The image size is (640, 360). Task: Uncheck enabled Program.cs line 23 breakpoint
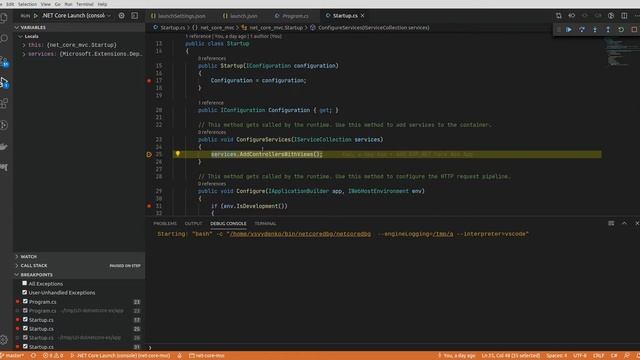(25, 302)
